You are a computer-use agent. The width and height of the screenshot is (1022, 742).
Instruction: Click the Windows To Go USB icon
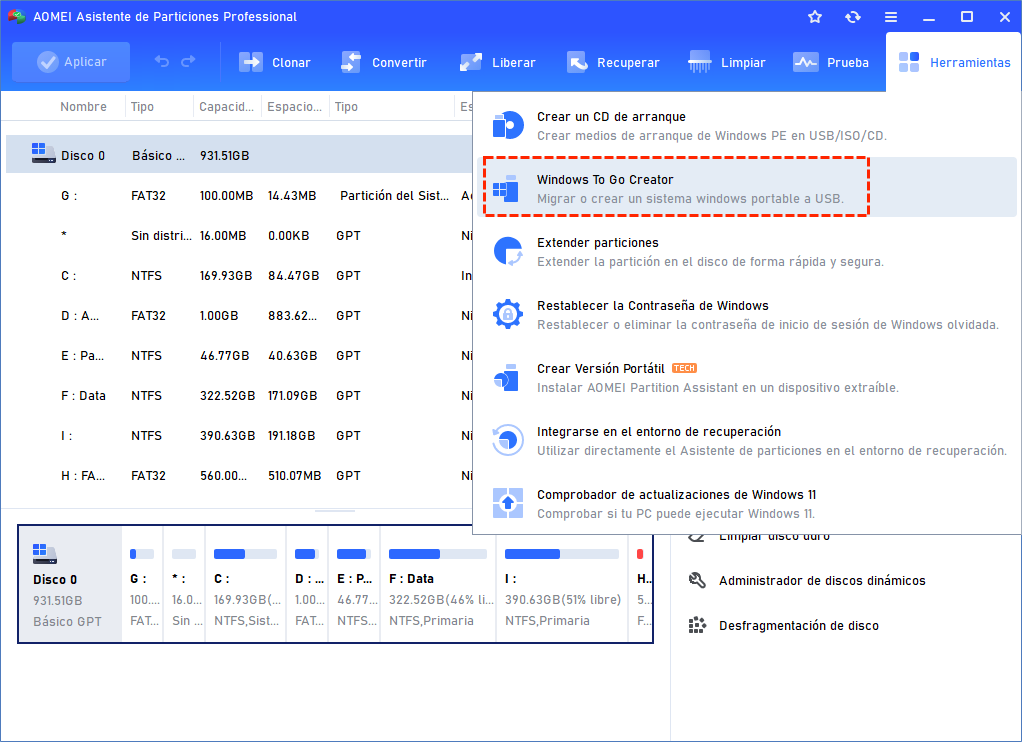pyautogui.click(x=506, y=188)
